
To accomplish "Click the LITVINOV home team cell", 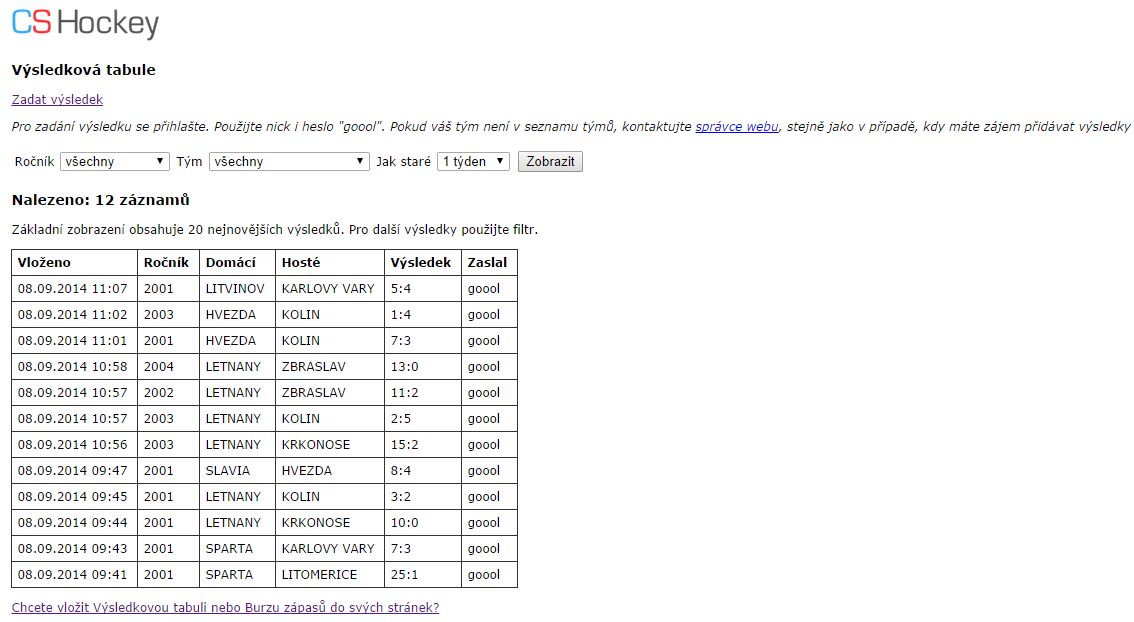I will 235,289.
